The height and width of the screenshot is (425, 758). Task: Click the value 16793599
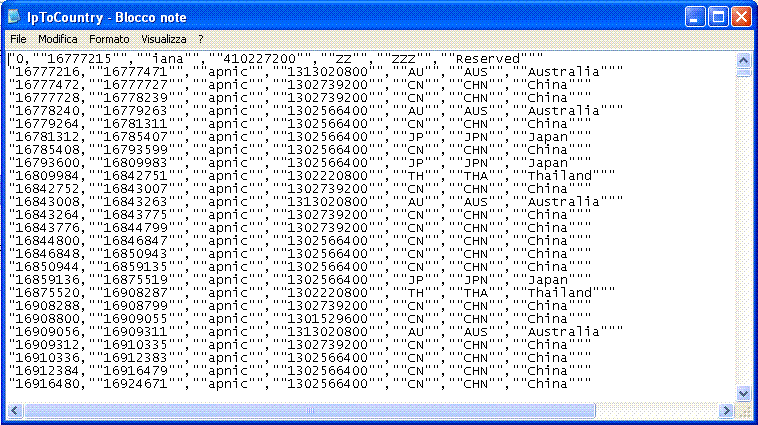(136, 150)
